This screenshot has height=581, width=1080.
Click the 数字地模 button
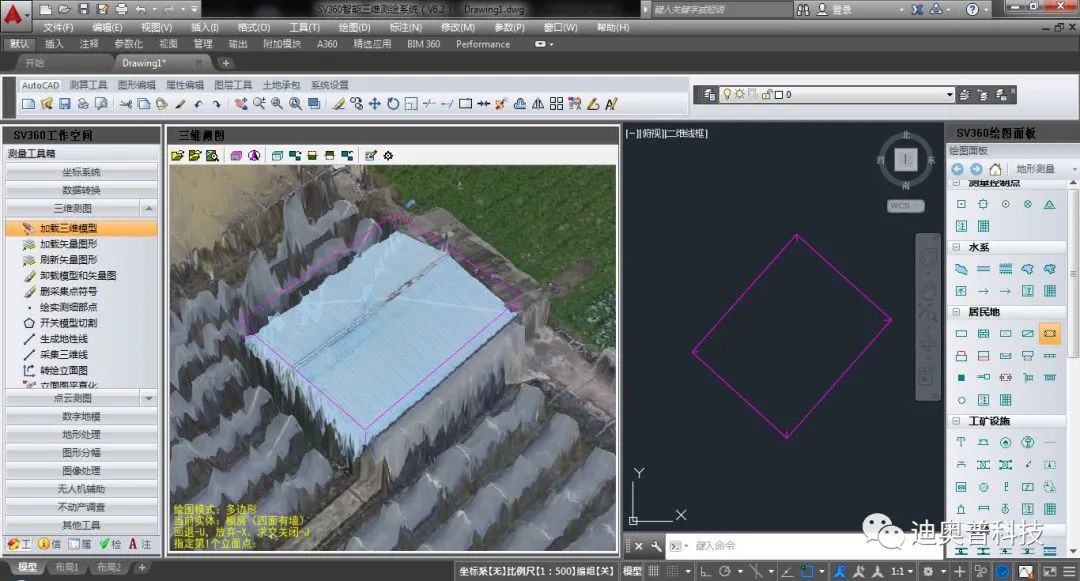(x=81, y=416)
